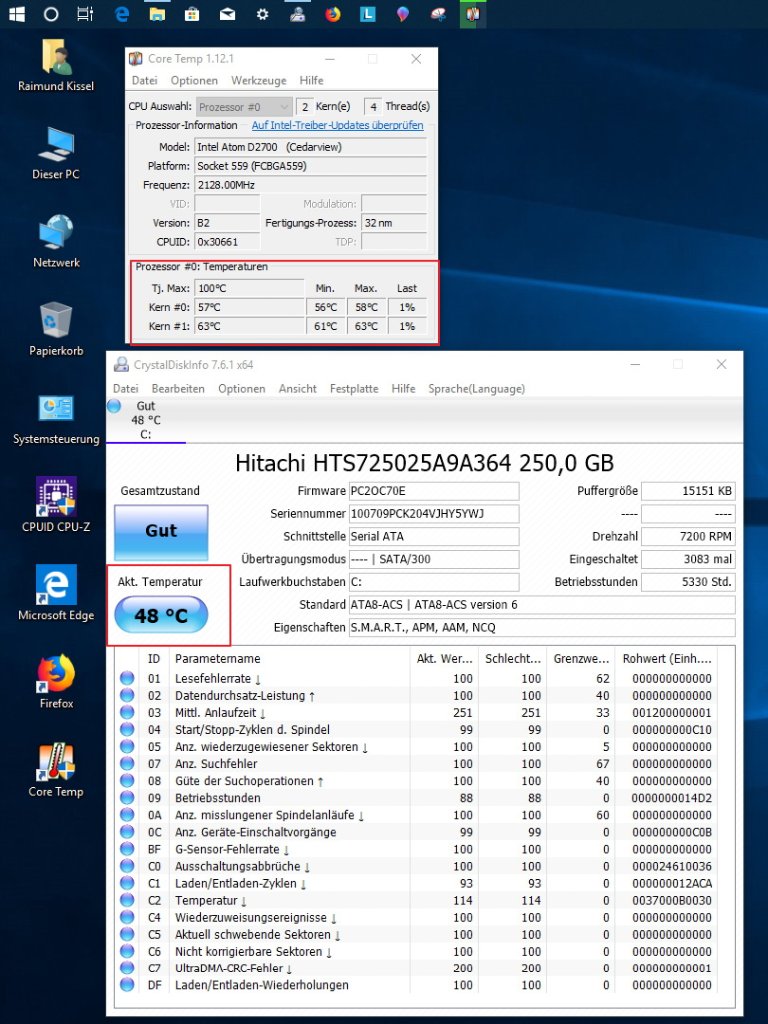Open Core Temp Optionen menu
This screenshot has height=1024, width=768.
click(194, 80)
